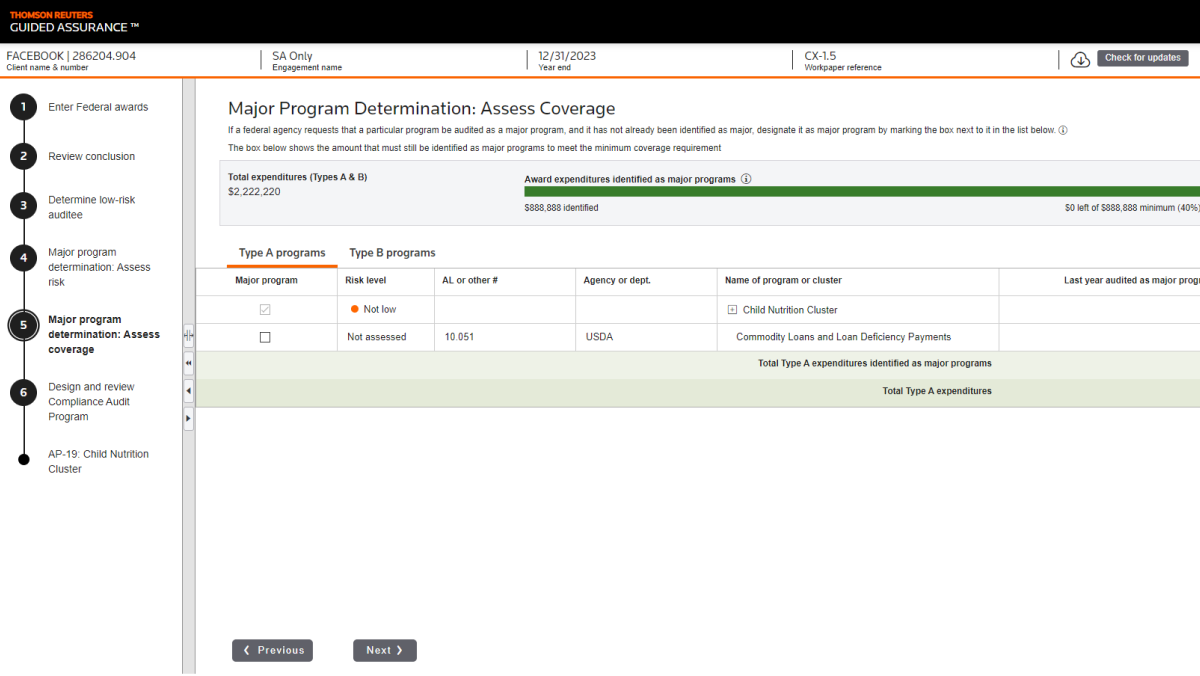The width and height of the screenshot is (1200, 676).
Task: Go back with the Previous button
Action: click(272, 650)
